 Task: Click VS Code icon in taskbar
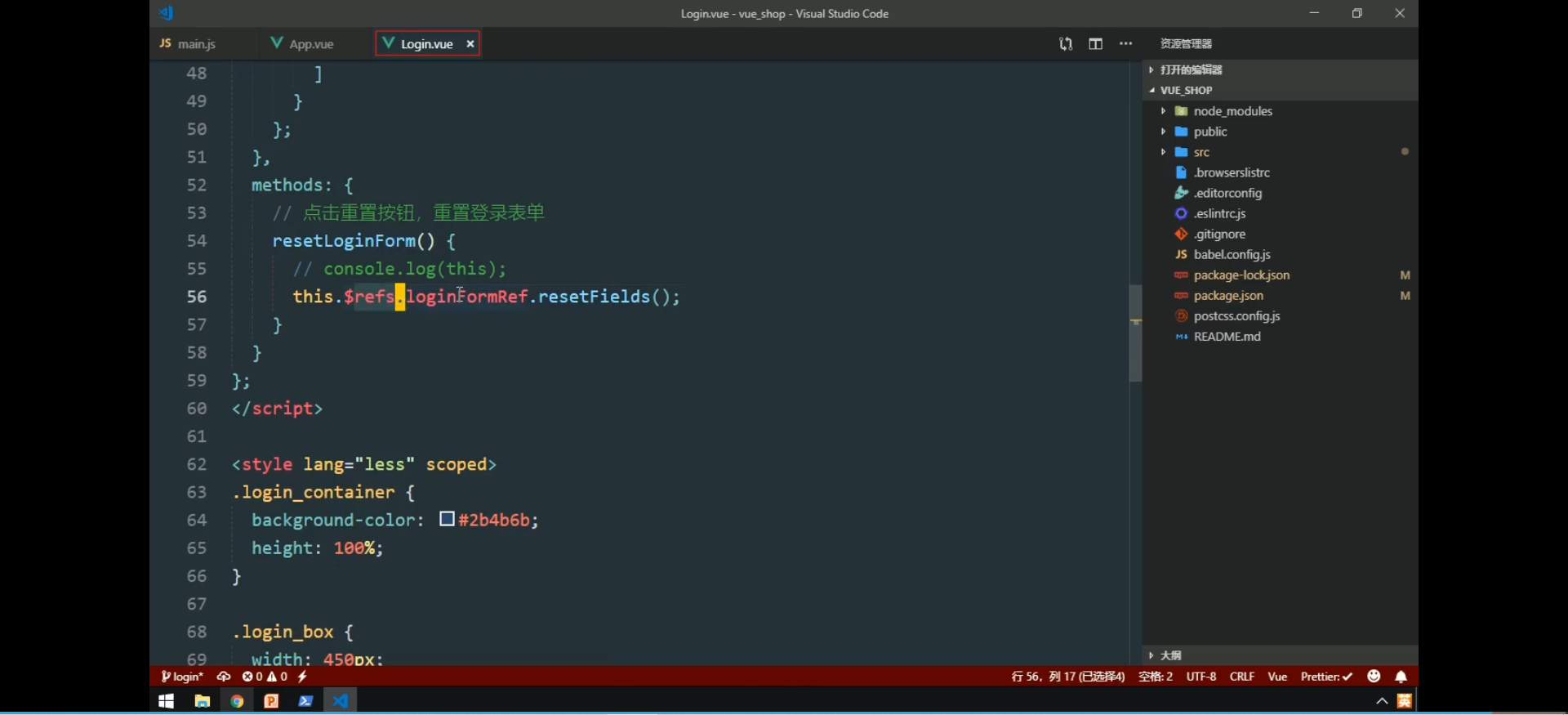(341, 701)
